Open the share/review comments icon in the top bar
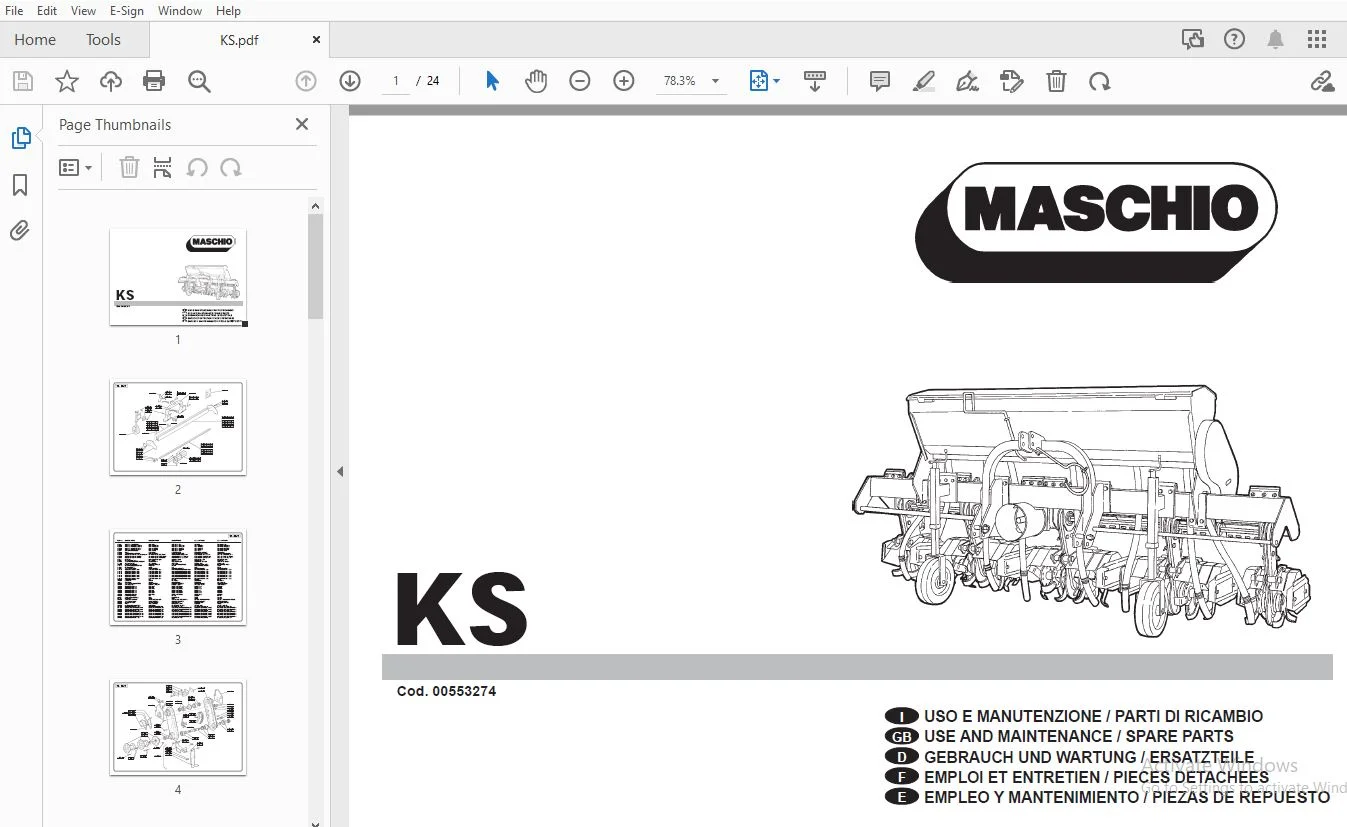This screenshot has height=827, width=1347. 1192,40
